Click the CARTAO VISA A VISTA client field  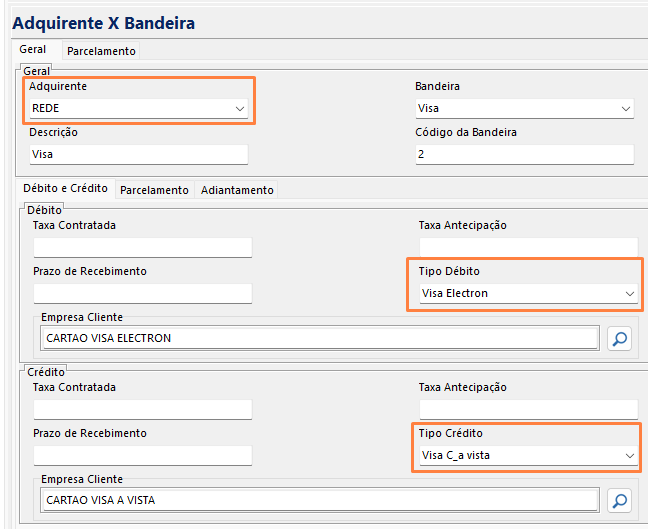tap(319, 501)
